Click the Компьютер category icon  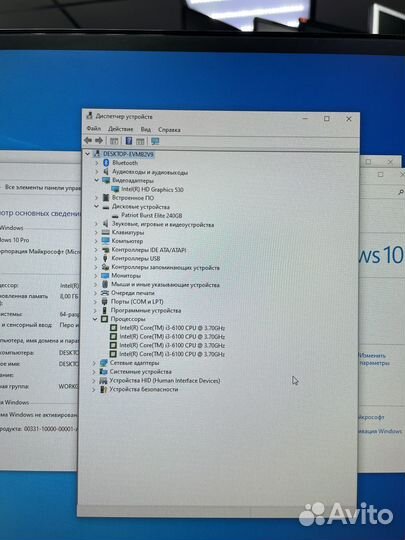tap(105, 241)
